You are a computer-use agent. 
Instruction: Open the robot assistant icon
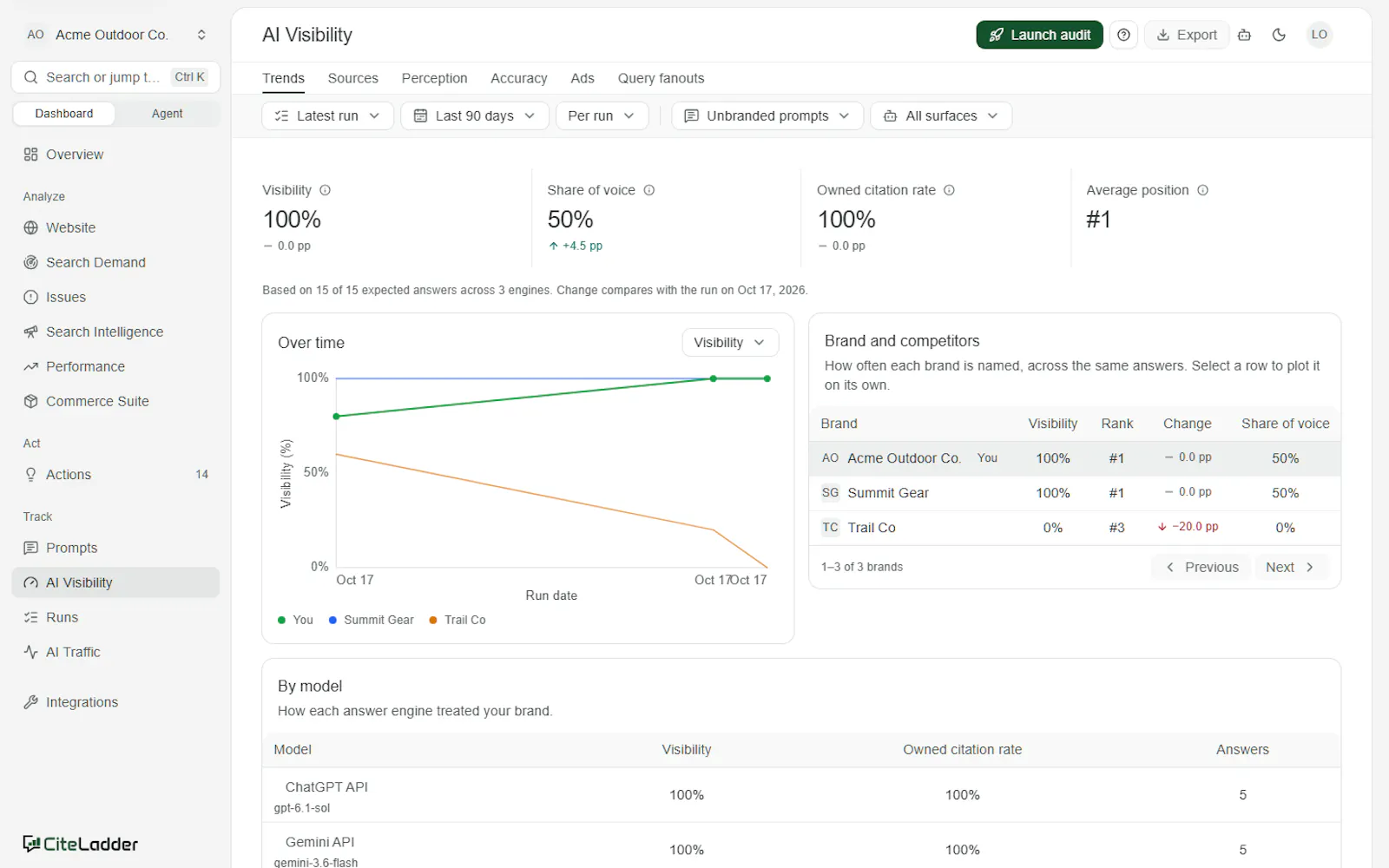(1244, 35)
